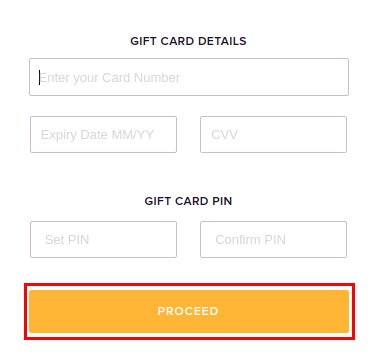
Task: Click the Card Number placeholder text
Action: [110, 78]
